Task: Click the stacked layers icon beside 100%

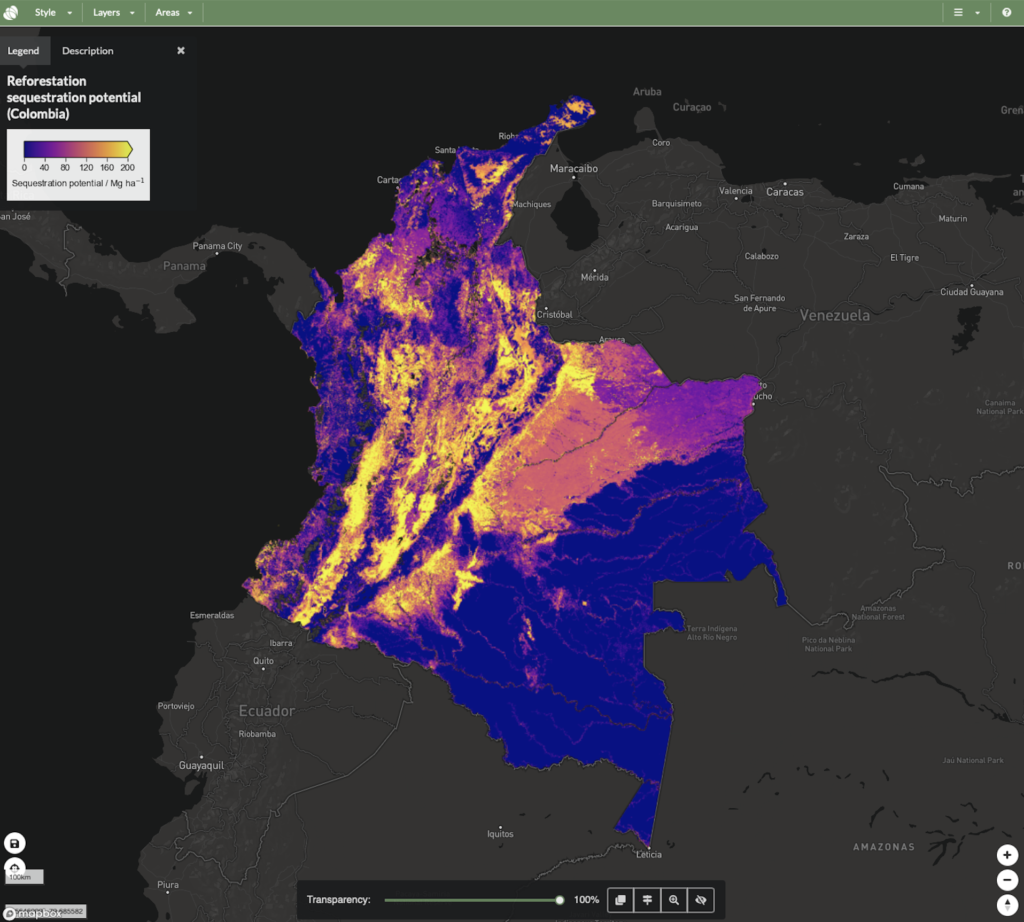Action: coord(621,900)
